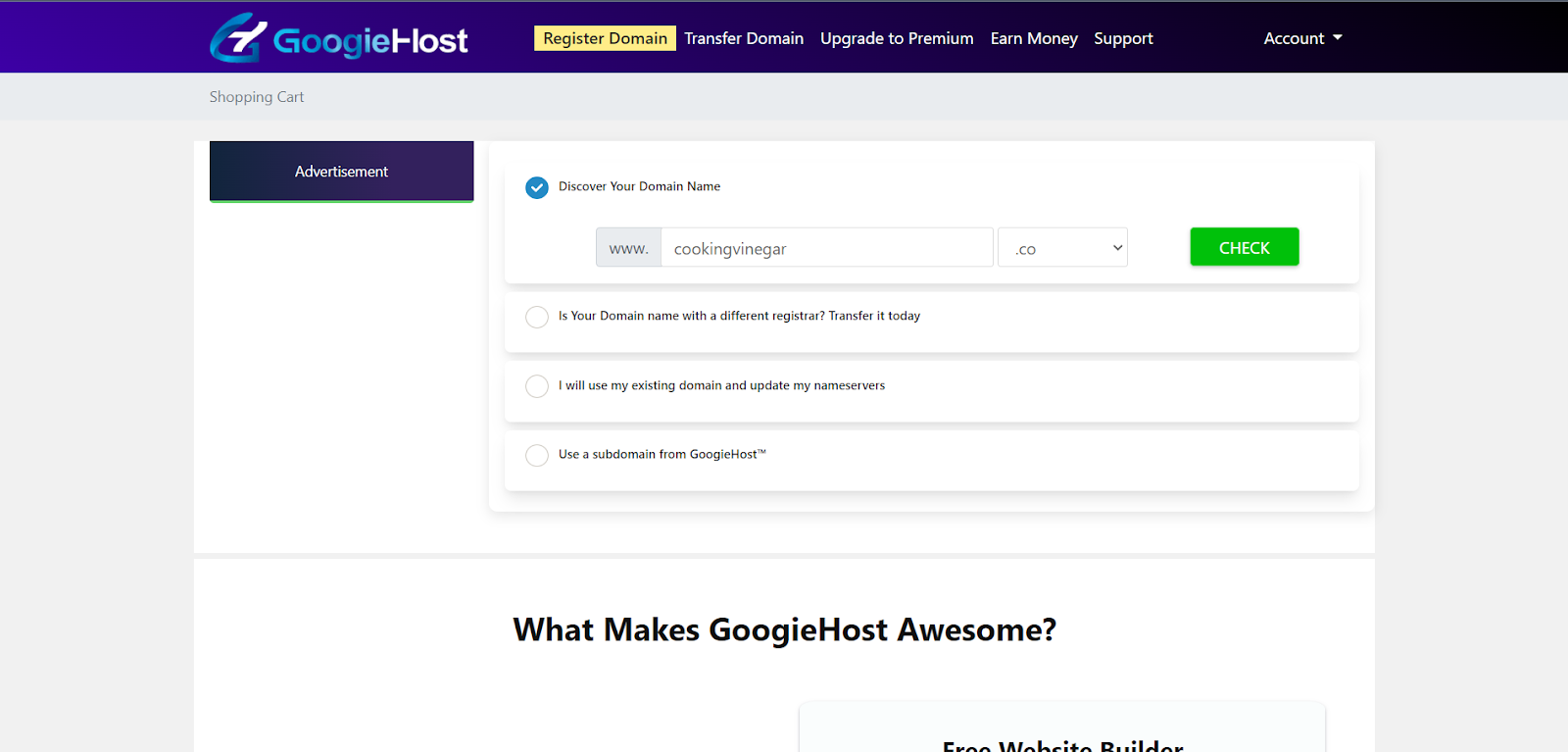
Task: Select the transfer domain from different registrar option
Action: pos(537,317)
